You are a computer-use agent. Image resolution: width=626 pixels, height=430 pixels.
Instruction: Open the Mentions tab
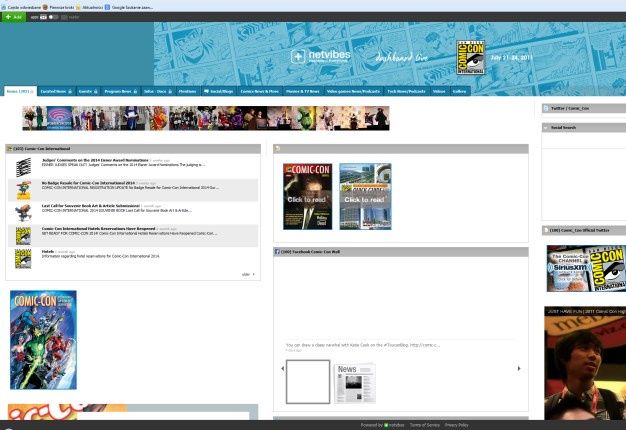187,91
